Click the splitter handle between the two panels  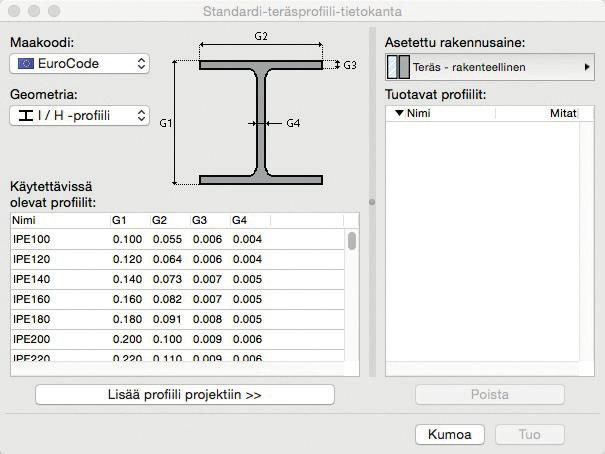[372, 202]
